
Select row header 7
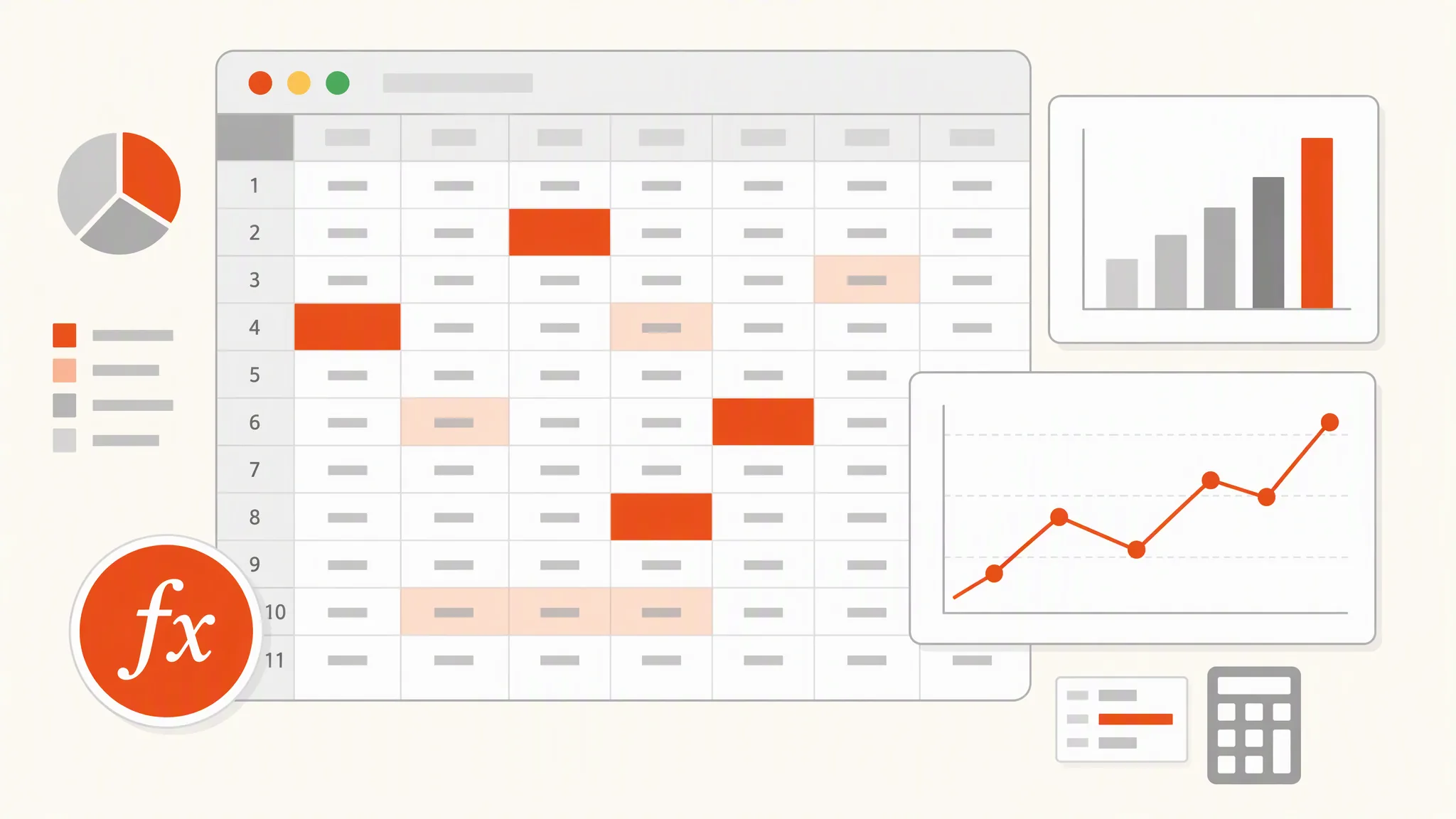[255, 470]
